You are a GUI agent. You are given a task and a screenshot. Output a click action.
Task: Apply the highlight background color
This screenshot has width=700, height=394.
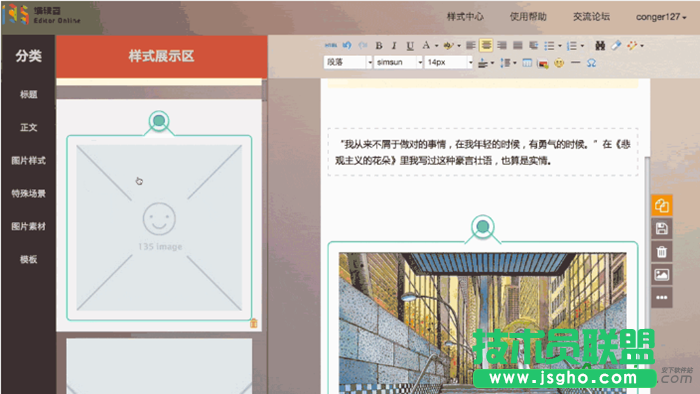click(x=448, y=46)
